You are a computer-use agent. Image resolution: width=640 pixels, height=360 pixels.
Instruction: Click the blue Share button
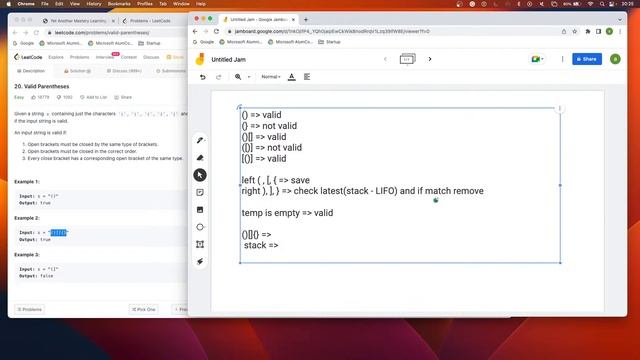[x=587, y=59]
